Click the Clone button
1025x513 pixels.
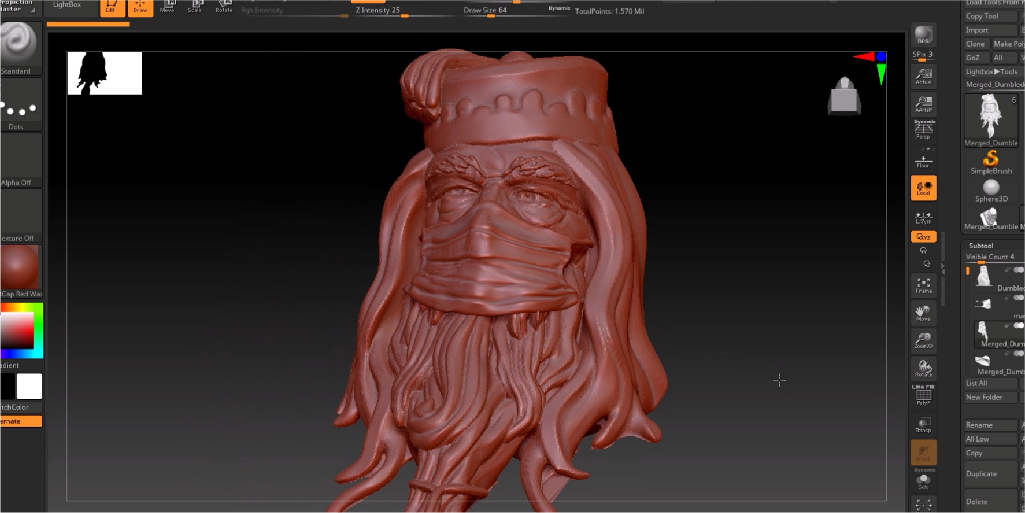pos(975,44)
